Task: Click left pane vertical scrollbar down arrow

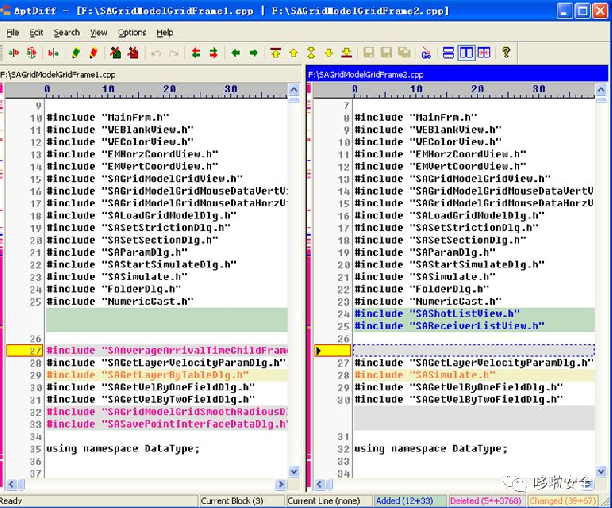Action: point(294,472)
